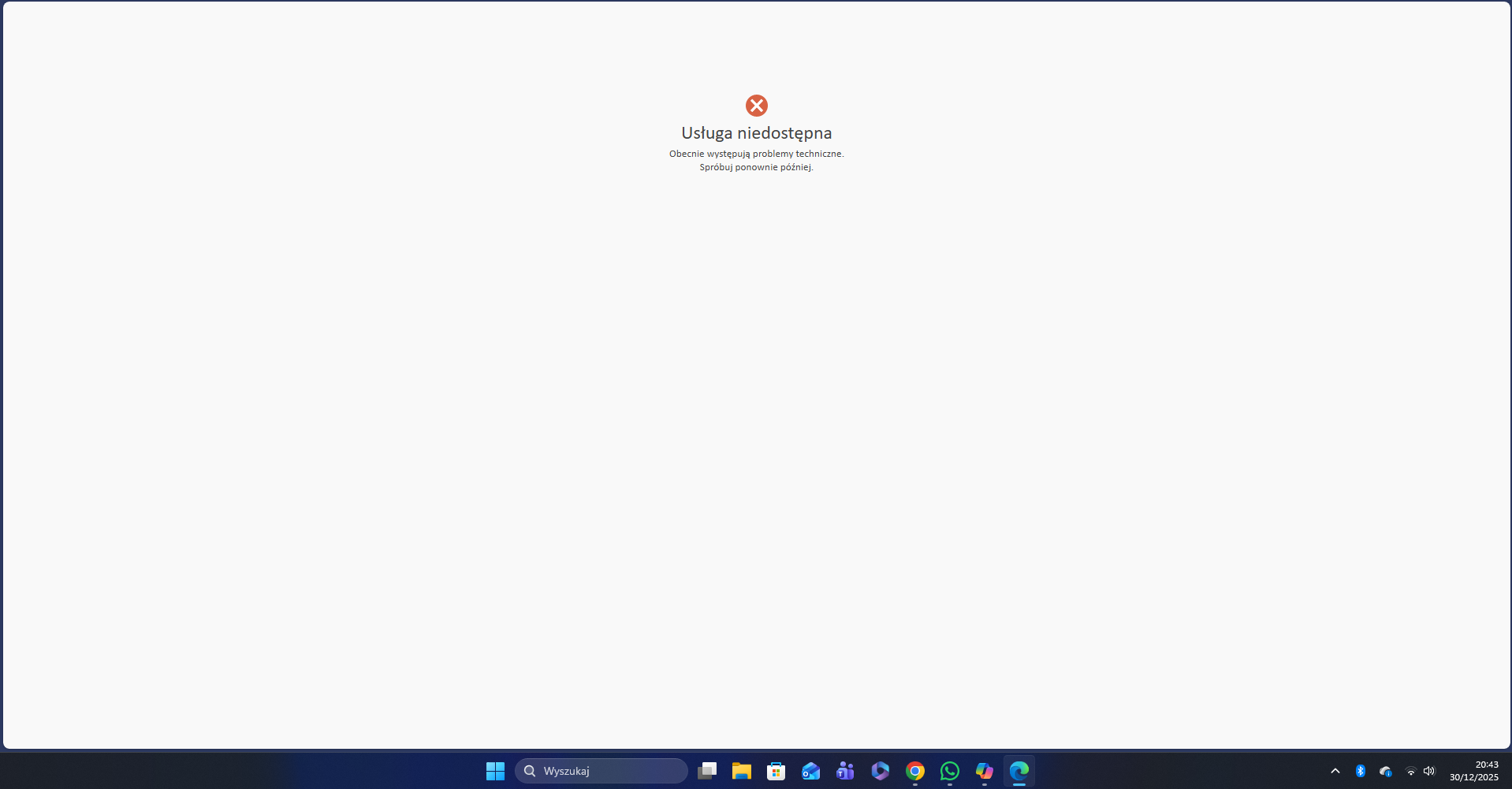Image resolution: width=1512 pixels, height=789 pixels.
Task: Click the 'Usługa niedostępna' heading
Action: click(757, 133)
